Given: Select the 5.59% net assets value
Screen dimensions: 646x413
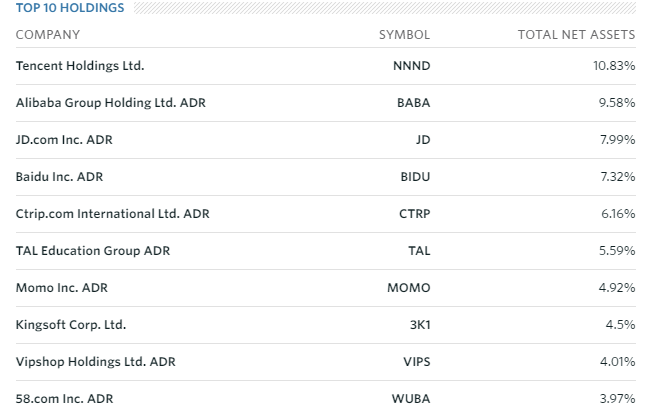Looking at the screenshot, I should 617,251.
